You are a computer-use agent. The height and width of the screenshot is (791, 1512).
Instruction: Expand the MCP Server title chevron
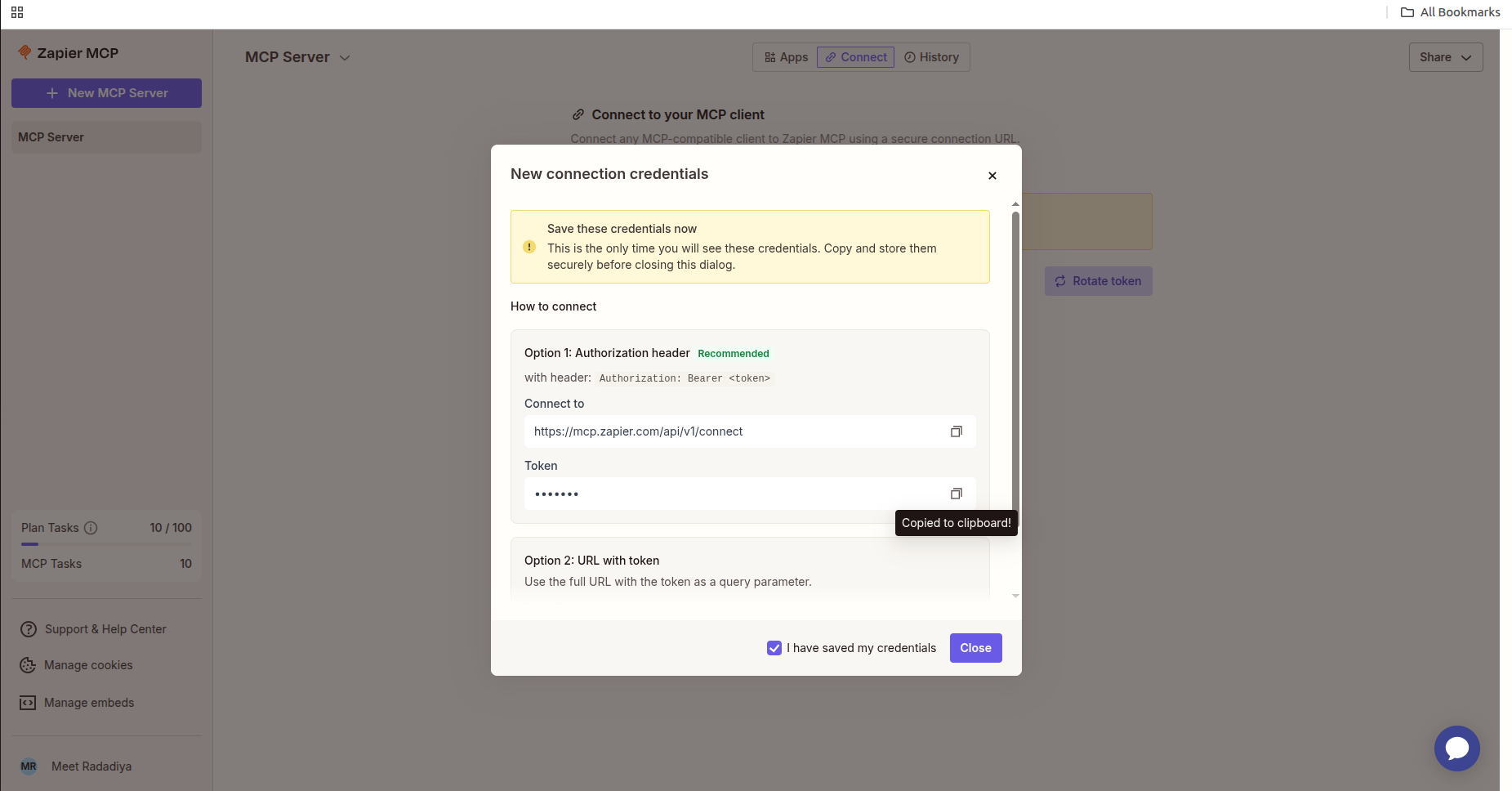345,58
